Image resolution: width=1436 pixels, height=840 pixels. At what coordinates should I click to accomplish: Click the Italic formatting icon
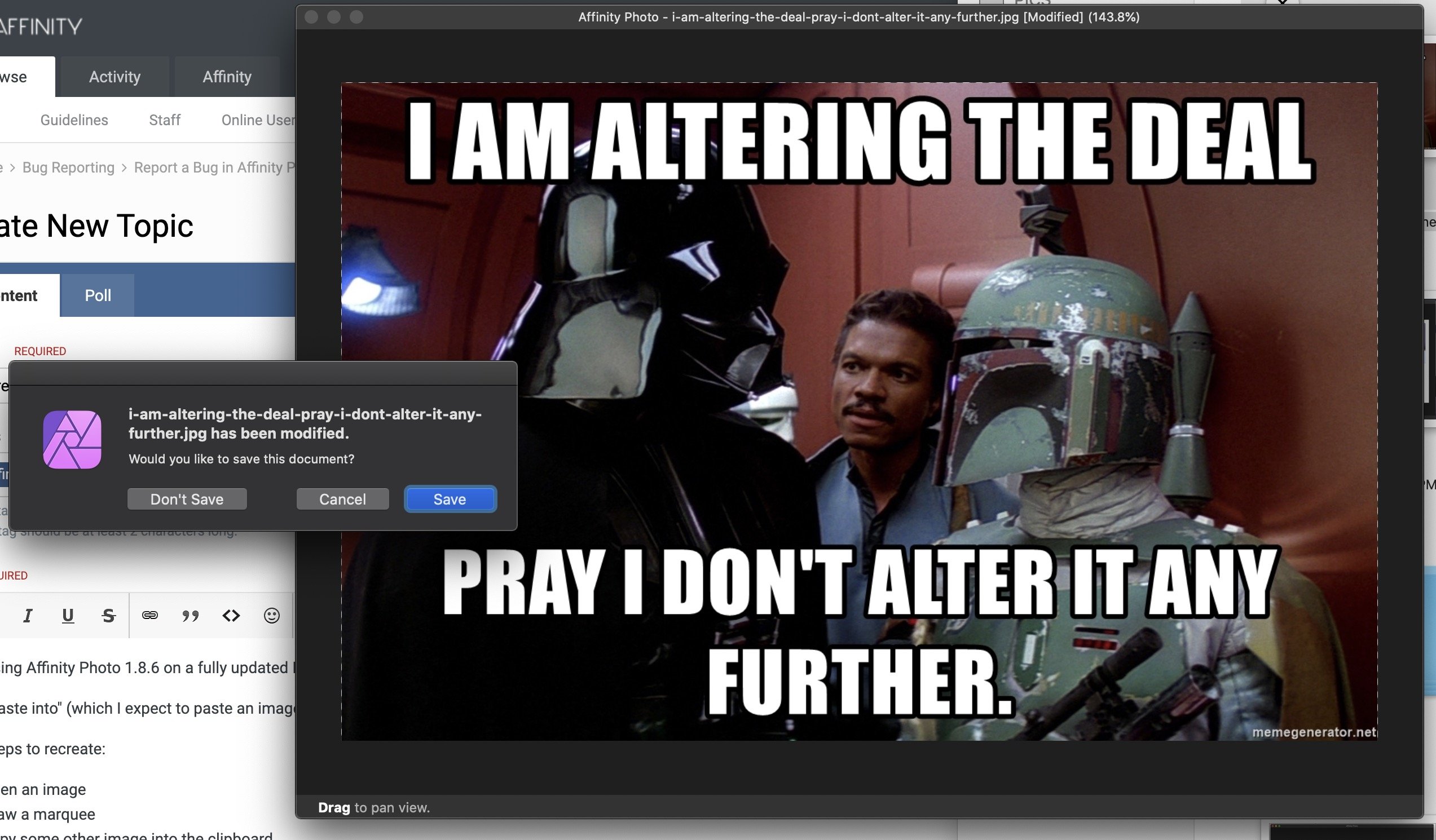[x=27, y=616]
